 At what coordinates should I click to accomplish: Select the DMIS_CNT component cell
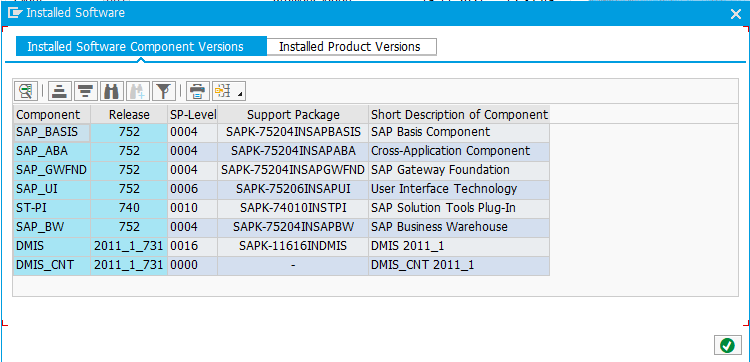coord(52,265)
